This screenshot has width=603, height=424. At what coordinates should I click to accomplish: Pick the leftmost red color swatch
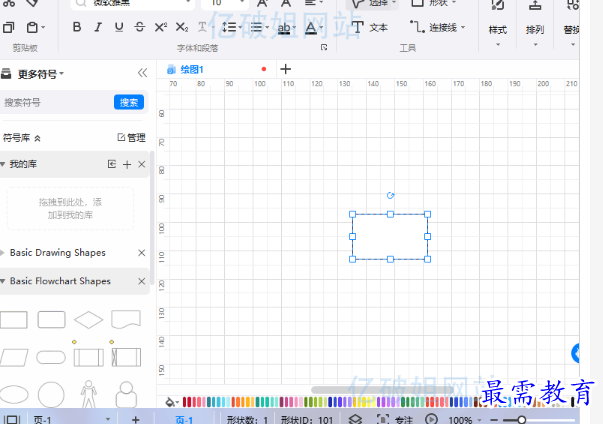184,402
